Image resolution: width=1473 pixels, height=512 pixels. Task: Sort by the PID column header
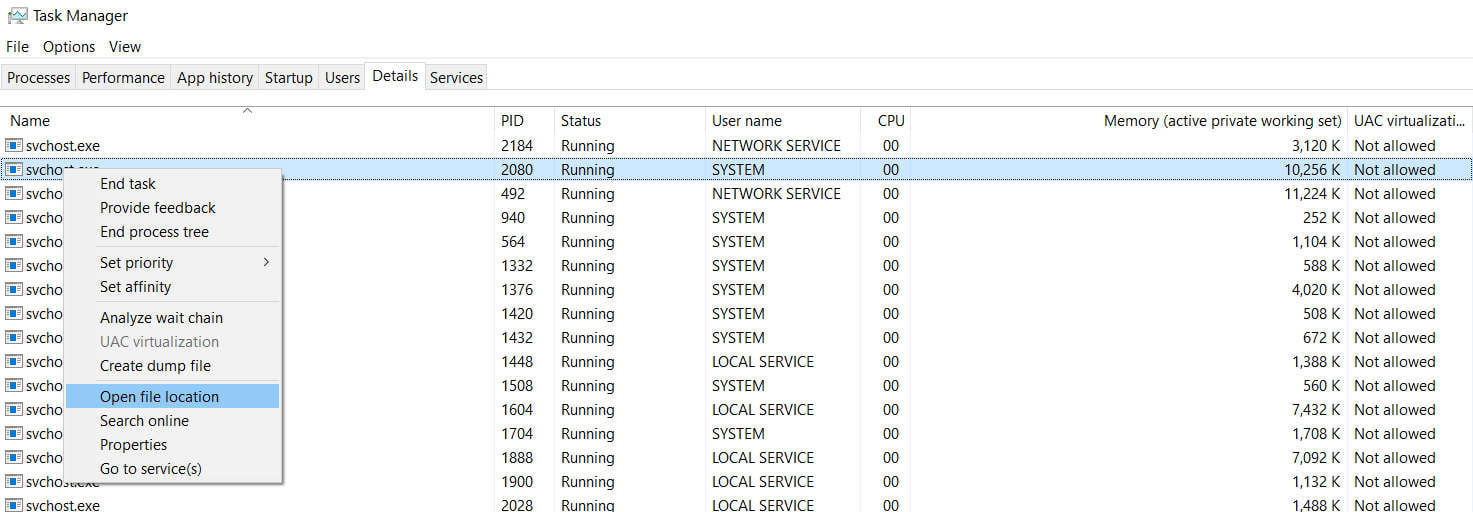pos(524,120)
